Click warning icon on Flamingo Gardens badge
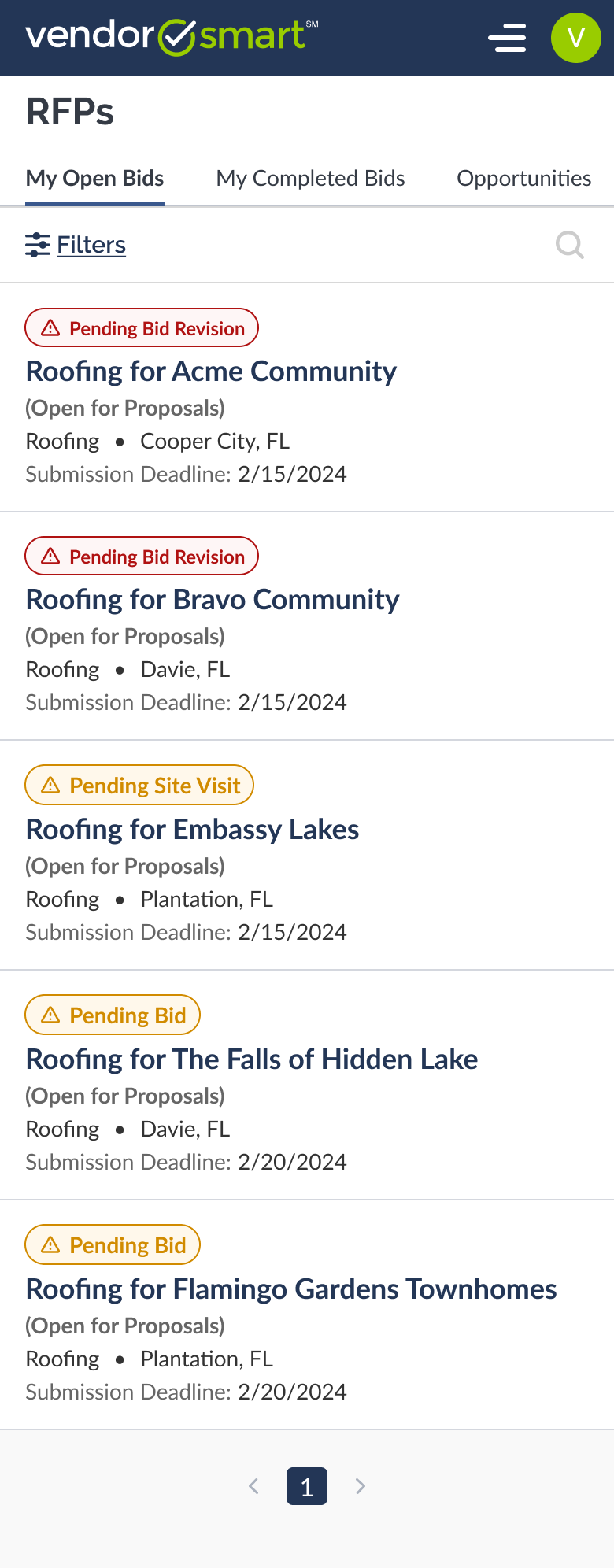 [x=50, y=1245]
